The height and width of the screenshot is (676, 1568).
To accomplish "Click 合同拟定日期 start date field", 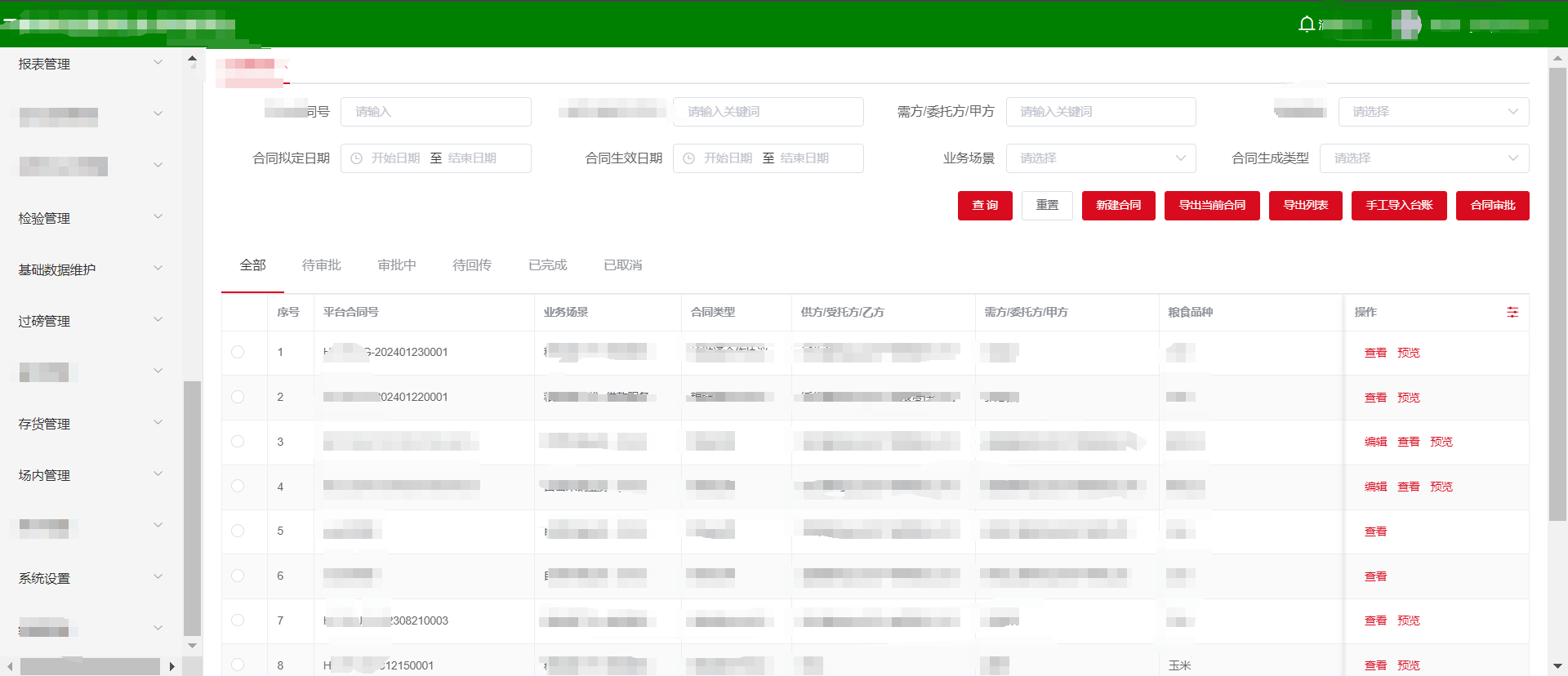I will pyautogui.click(x=395, y=158).
